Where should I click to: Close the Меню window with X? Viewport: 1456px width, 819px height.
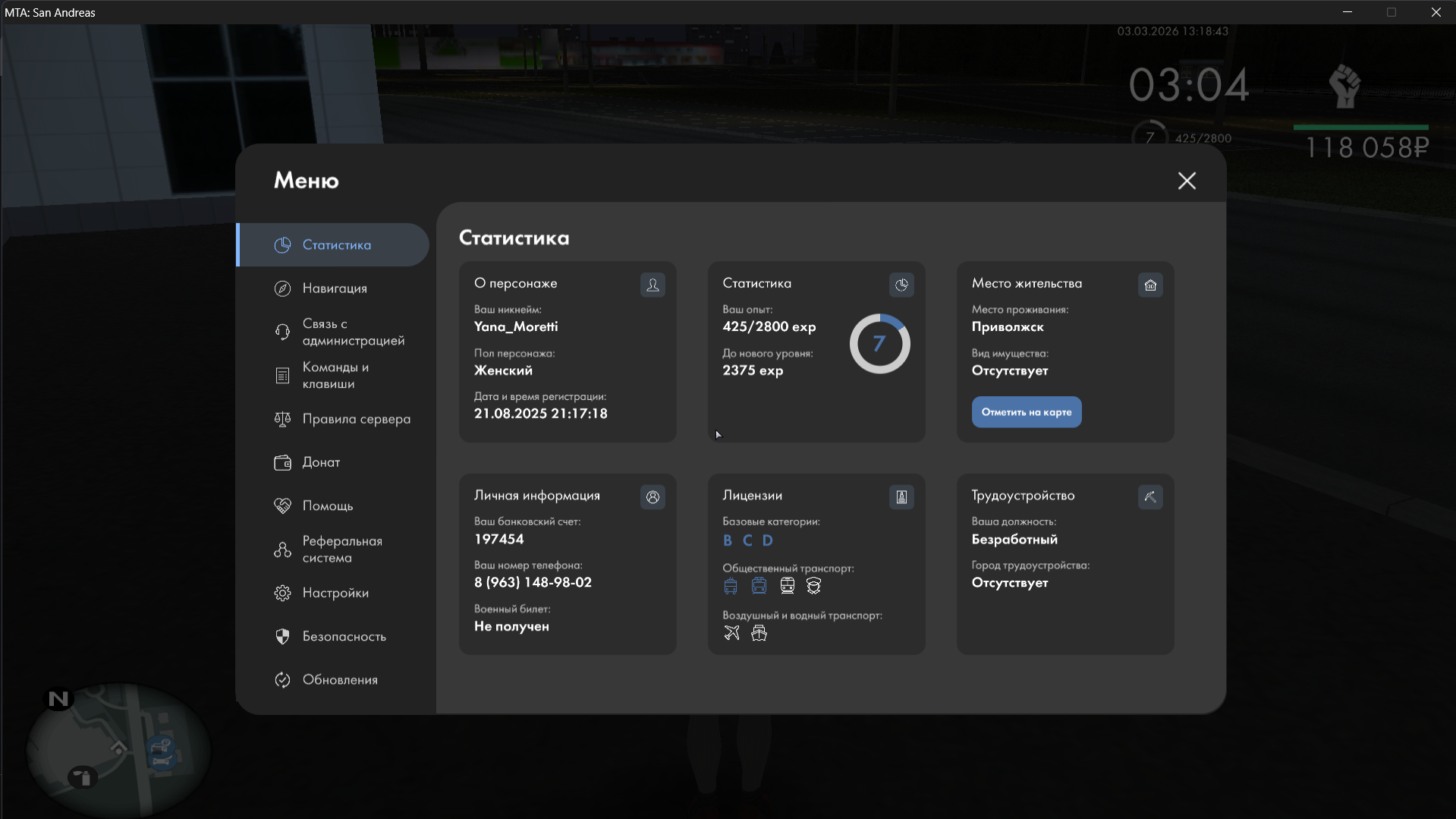[x=1187, y=181]
